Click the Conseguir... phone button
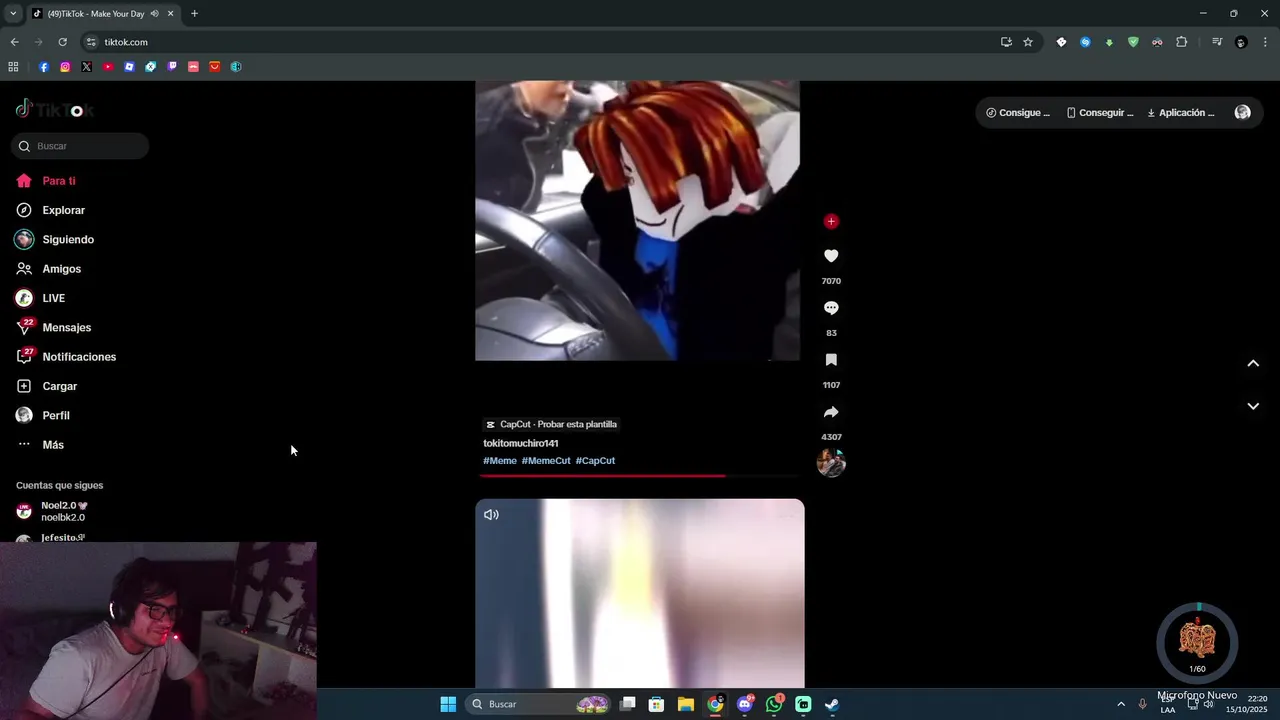The width and height of the screenshot is (1280, 720). [1100, 113]
